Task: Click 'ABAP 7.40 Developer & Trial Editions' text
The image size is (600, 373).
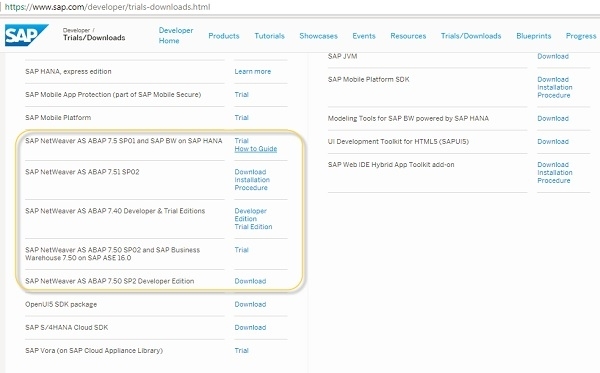Action: [x=115, y=211]
